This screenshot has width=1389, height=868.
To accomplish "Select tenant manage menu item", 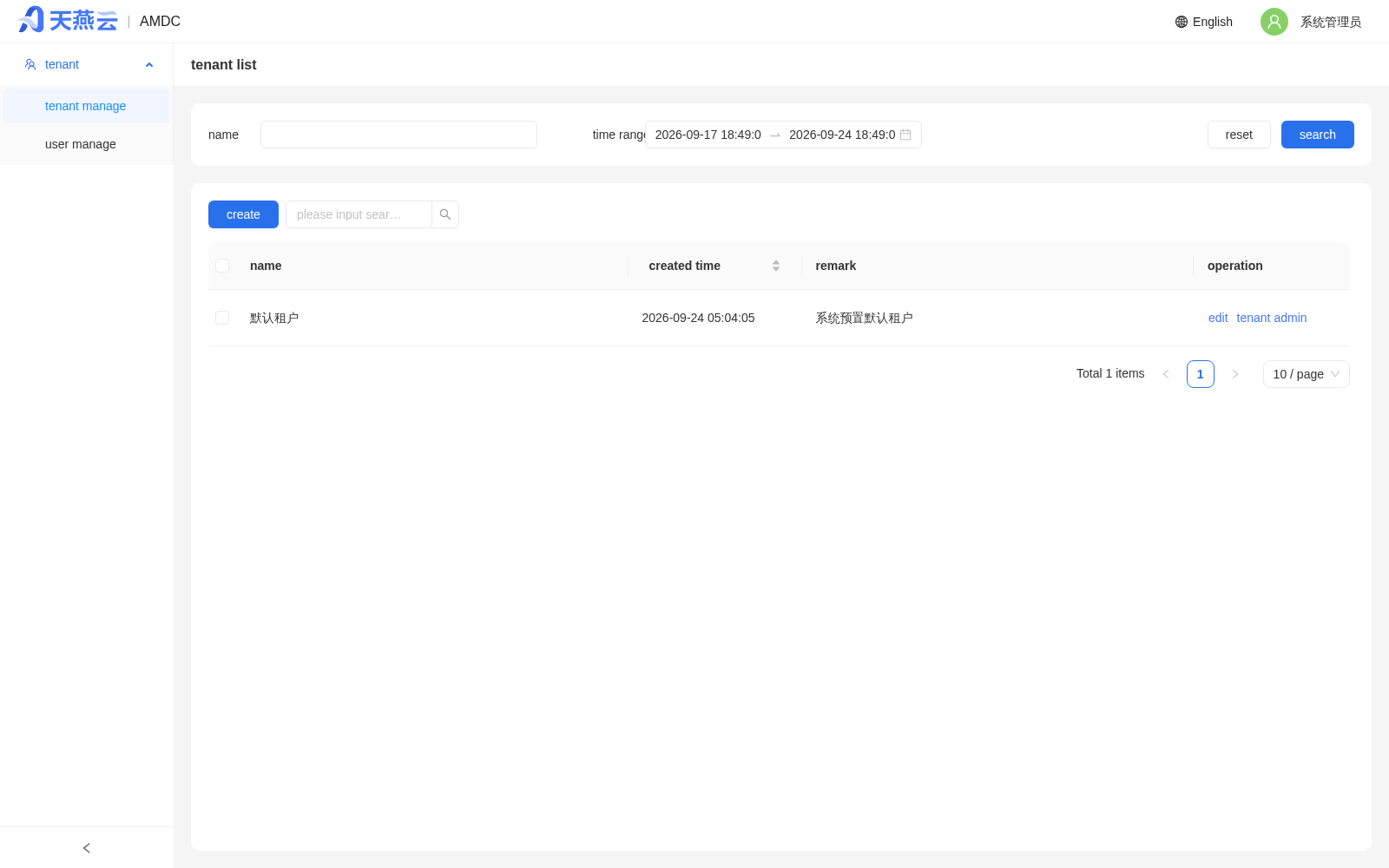I will [x=87, y=106].
